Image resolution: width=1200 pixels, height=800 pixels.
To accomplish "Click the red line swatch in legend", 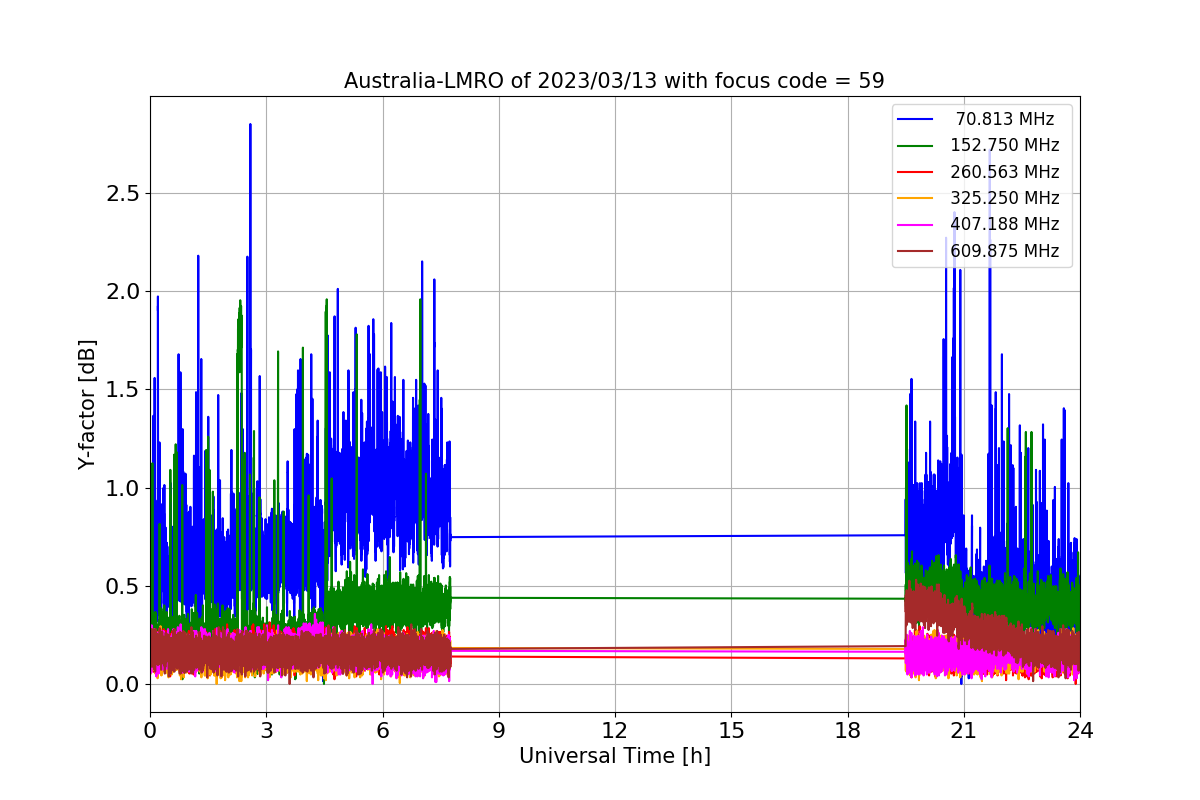I will (x=915, y=173).
